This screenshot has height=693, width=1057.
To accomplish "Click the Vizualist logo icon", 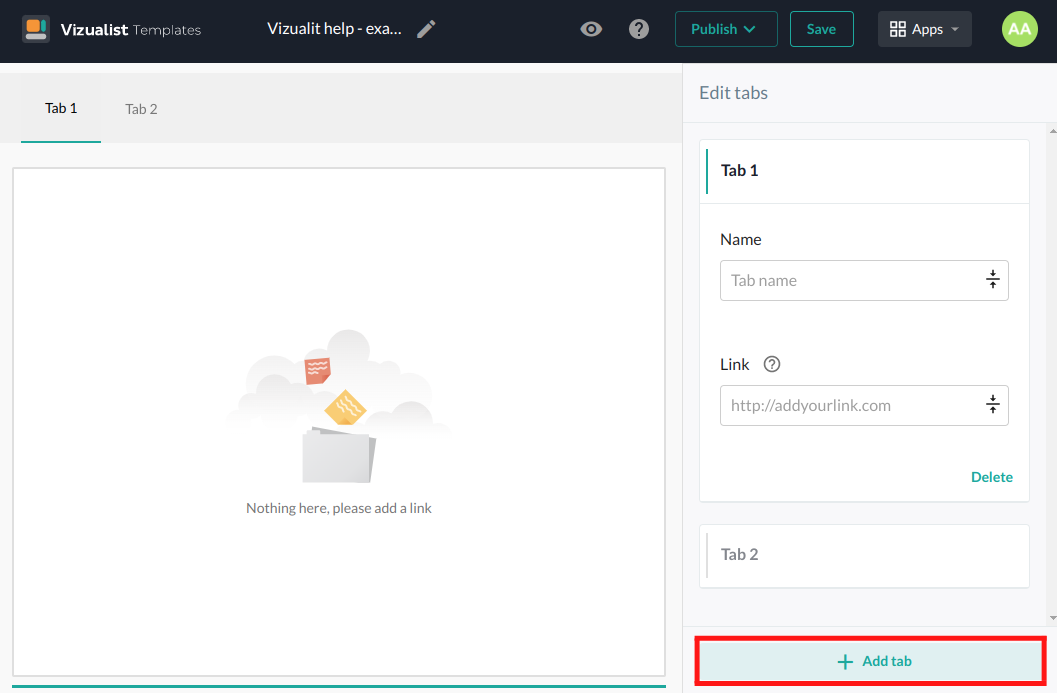I will click(36, 29).
